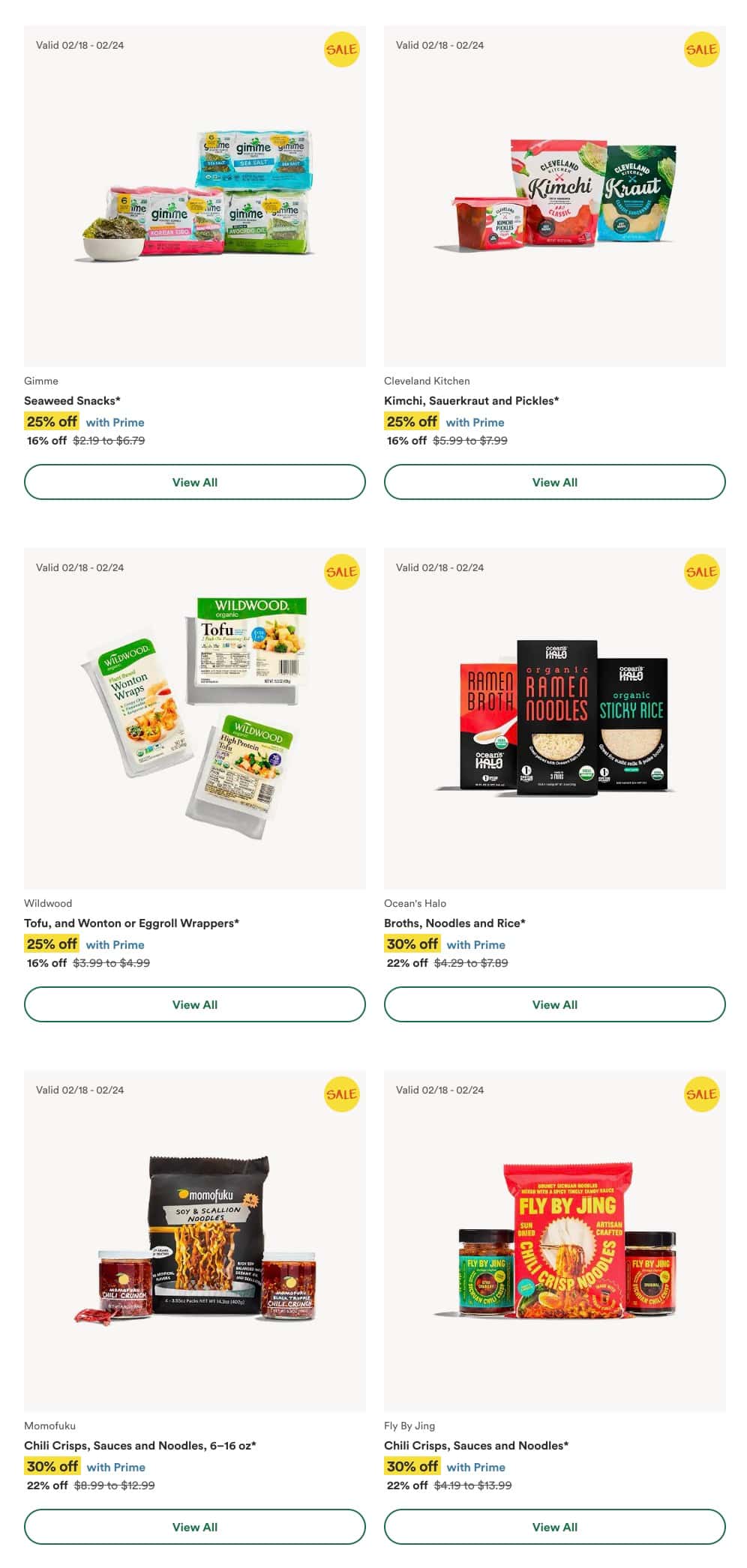This screenshot has width=747, height=1568.
Task: Click 'with Prime' on the Seaweed Snacks deal
Action: pos(115,422)
